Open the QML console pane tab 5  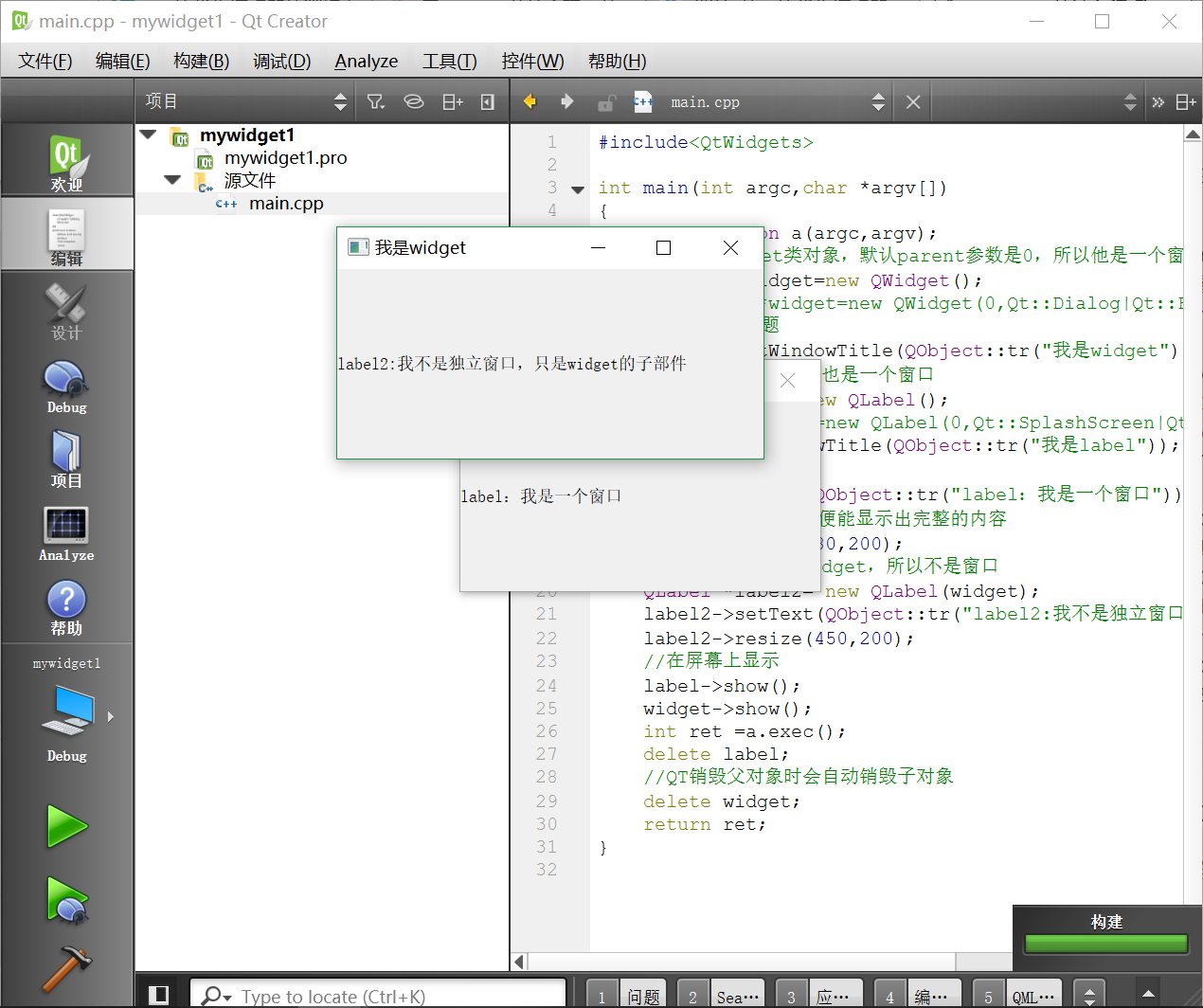[x=1015, y=995]
